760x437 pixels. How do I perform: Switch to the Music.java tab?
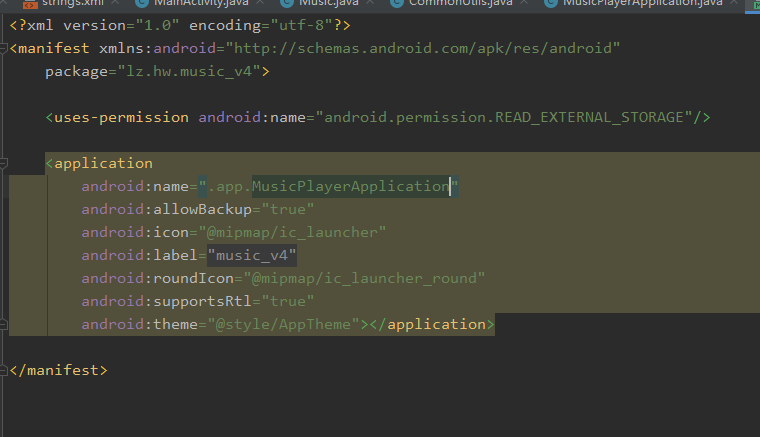[x=328, y=3]
